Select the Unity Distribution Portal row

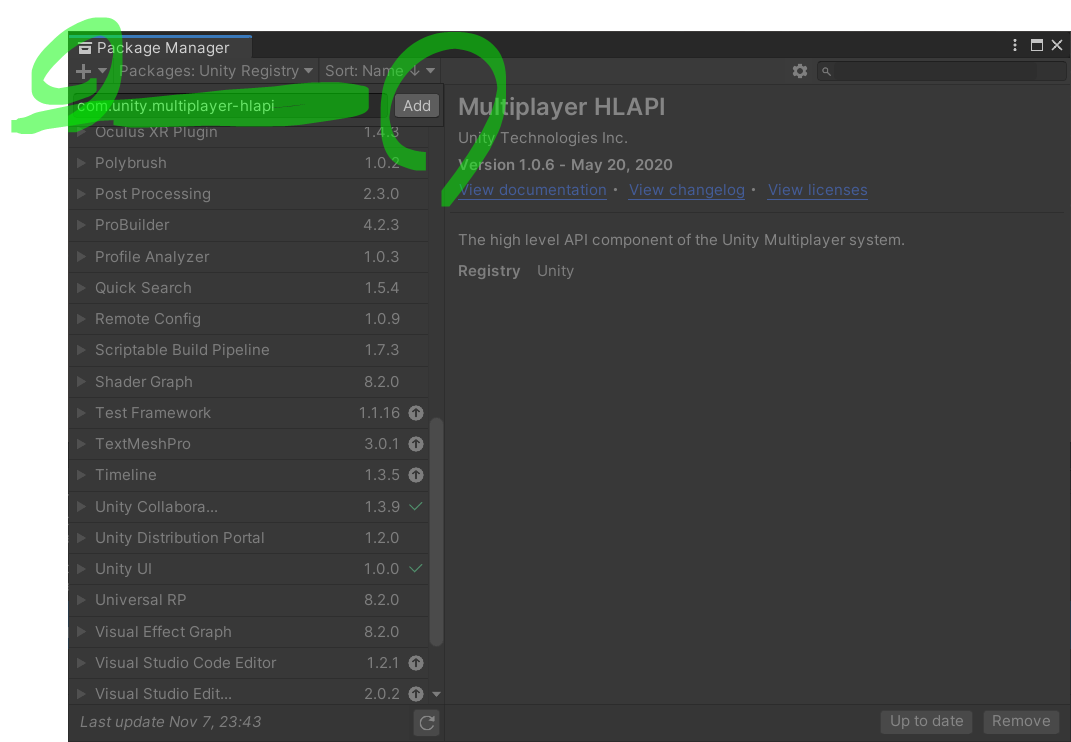[x=249, y=538]
